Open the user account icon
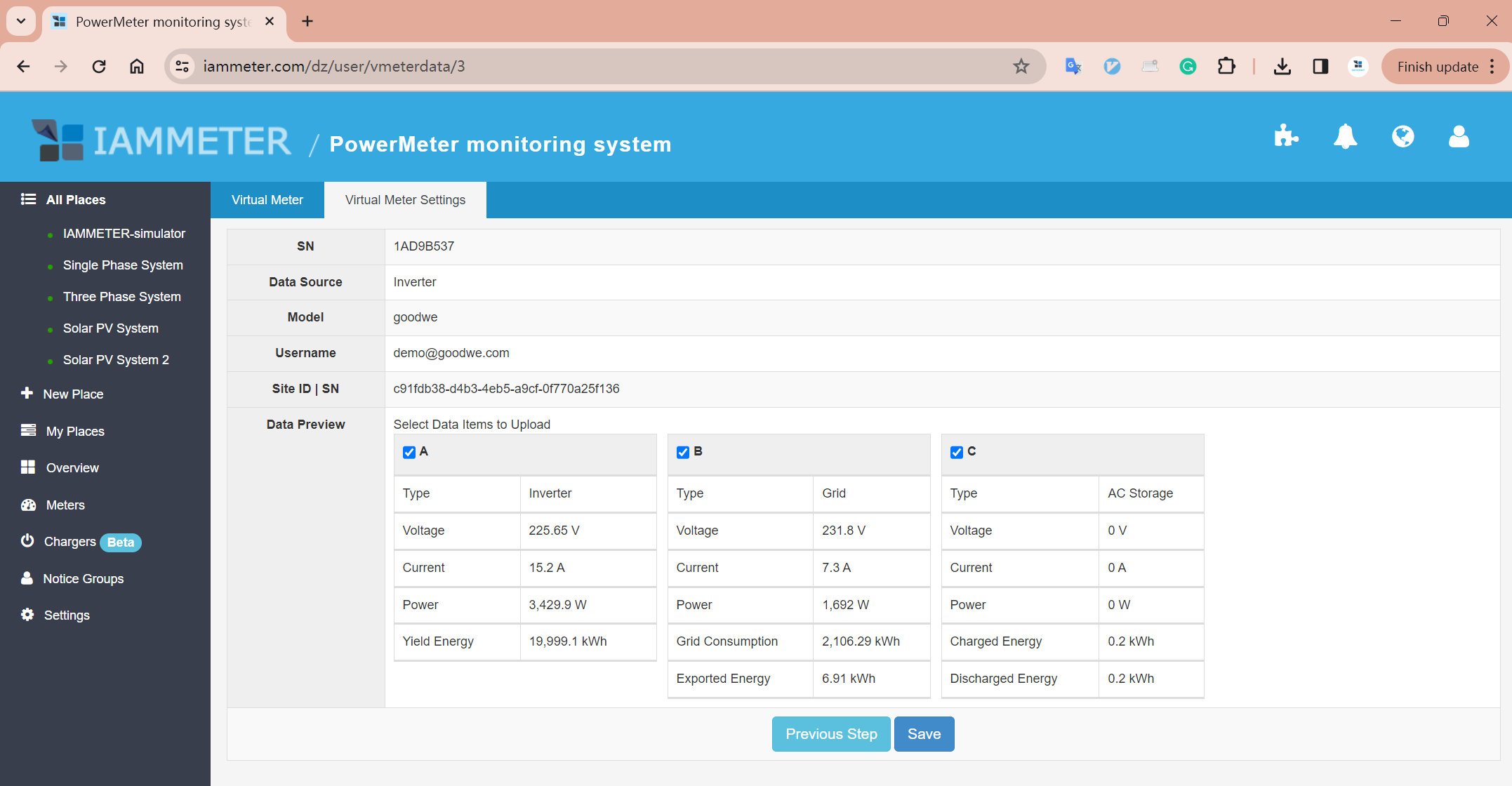Screen dimensions: 1512x786 pos(1459,136)
